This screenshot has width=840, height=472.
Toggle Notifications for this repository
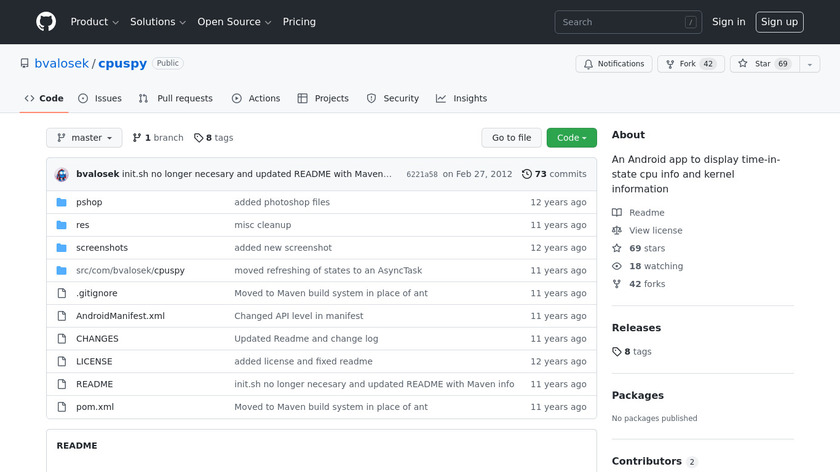point(612,64)
